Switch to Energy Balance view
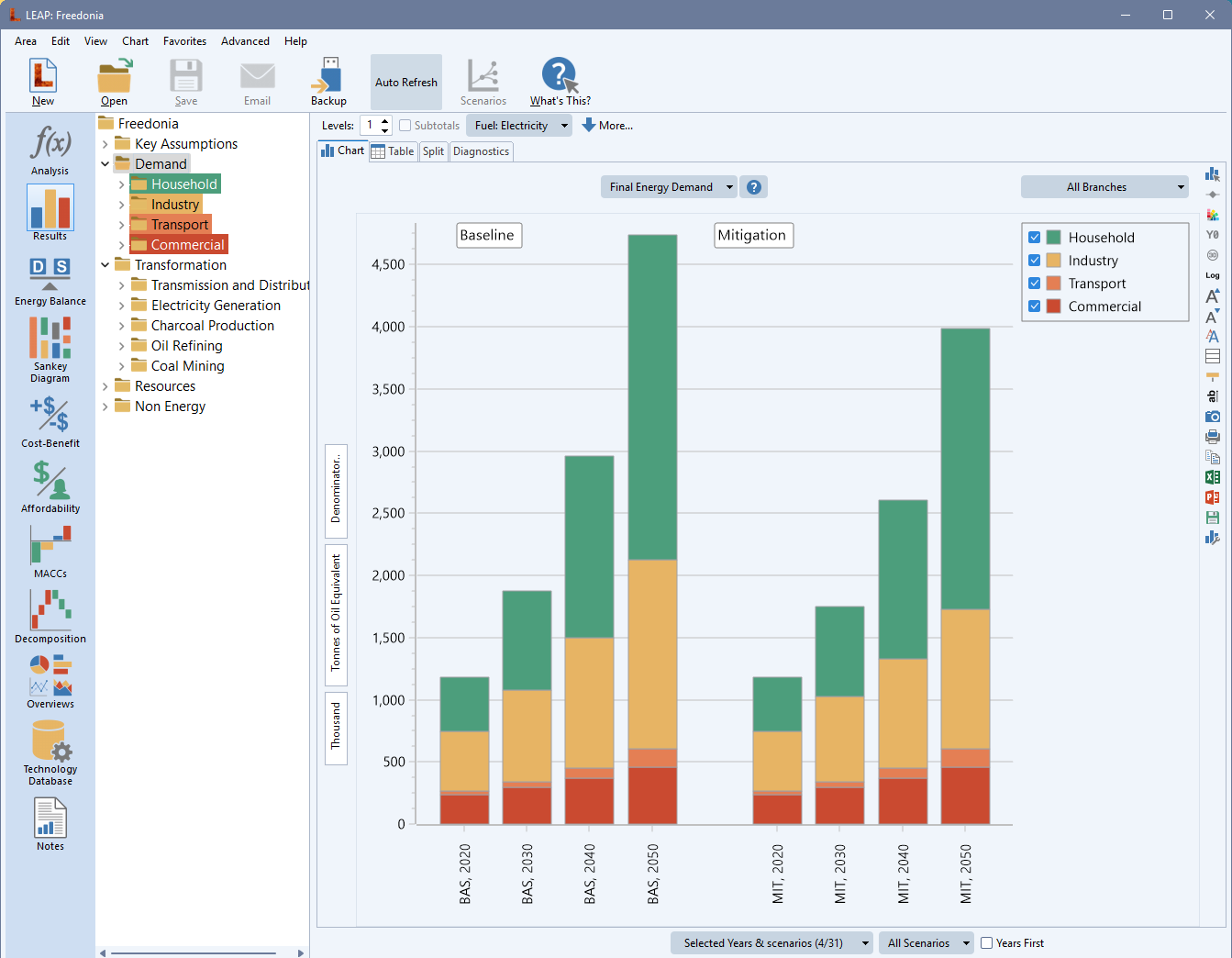Image resolution: width=1232 pixels, height=958 pixels. [x=50, y=281]
